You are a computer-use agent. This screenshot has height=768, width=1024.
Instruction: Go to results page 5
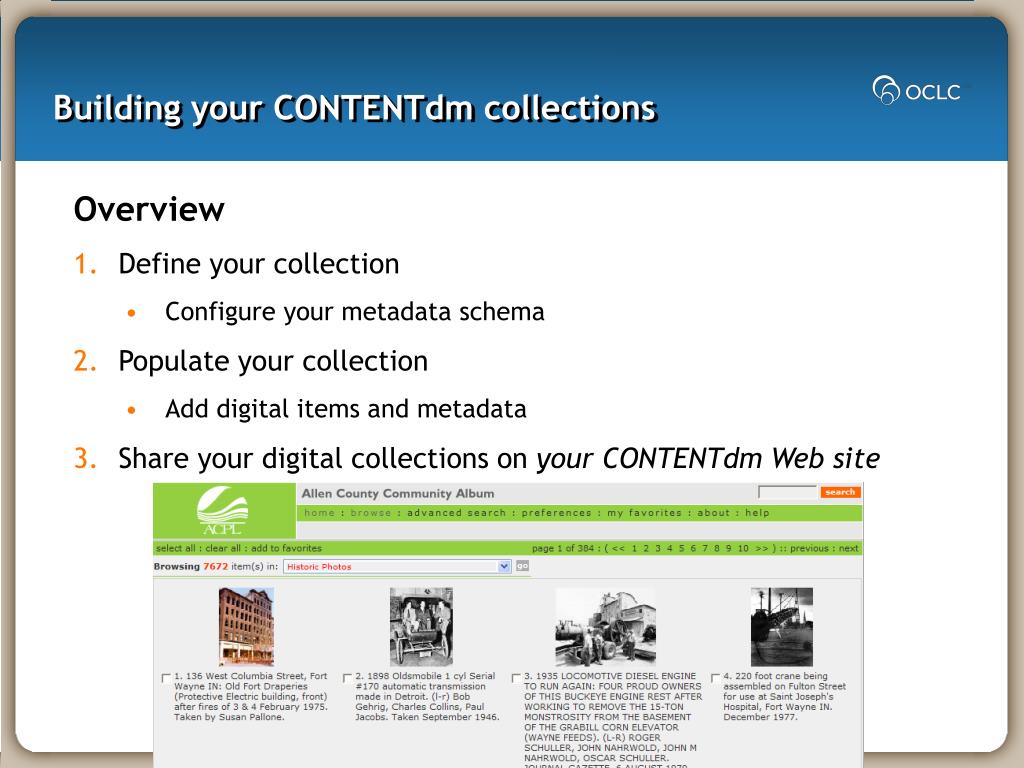[x=681, y=548]
